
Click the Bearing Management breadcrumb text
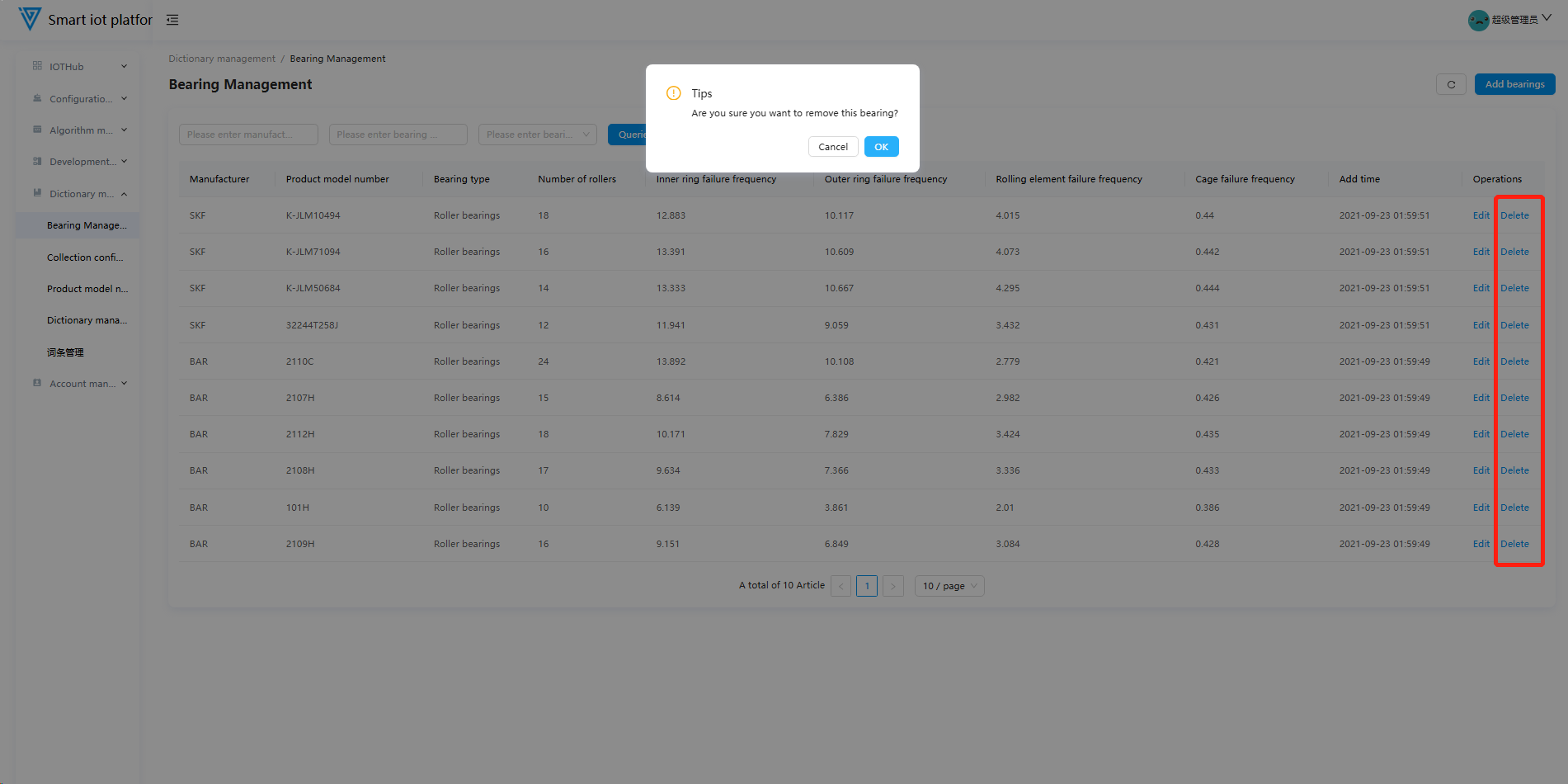click(337, 59)
